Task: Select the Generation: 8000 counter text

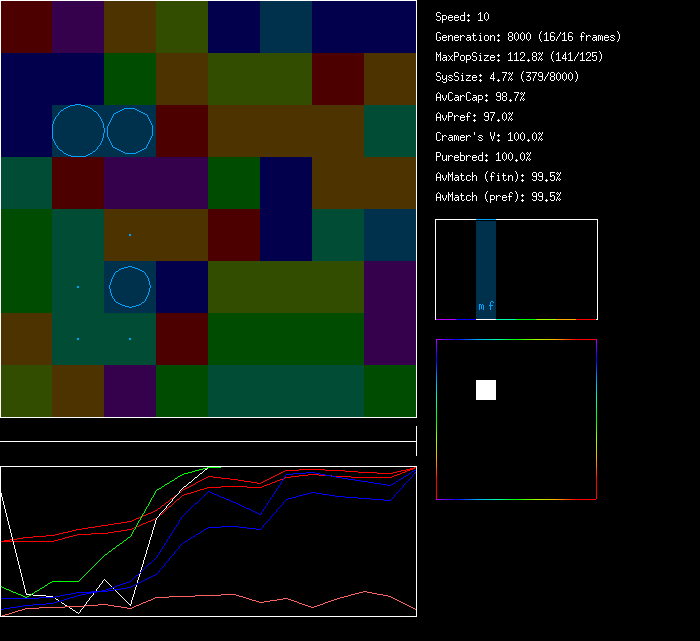Action: point(528,37)
